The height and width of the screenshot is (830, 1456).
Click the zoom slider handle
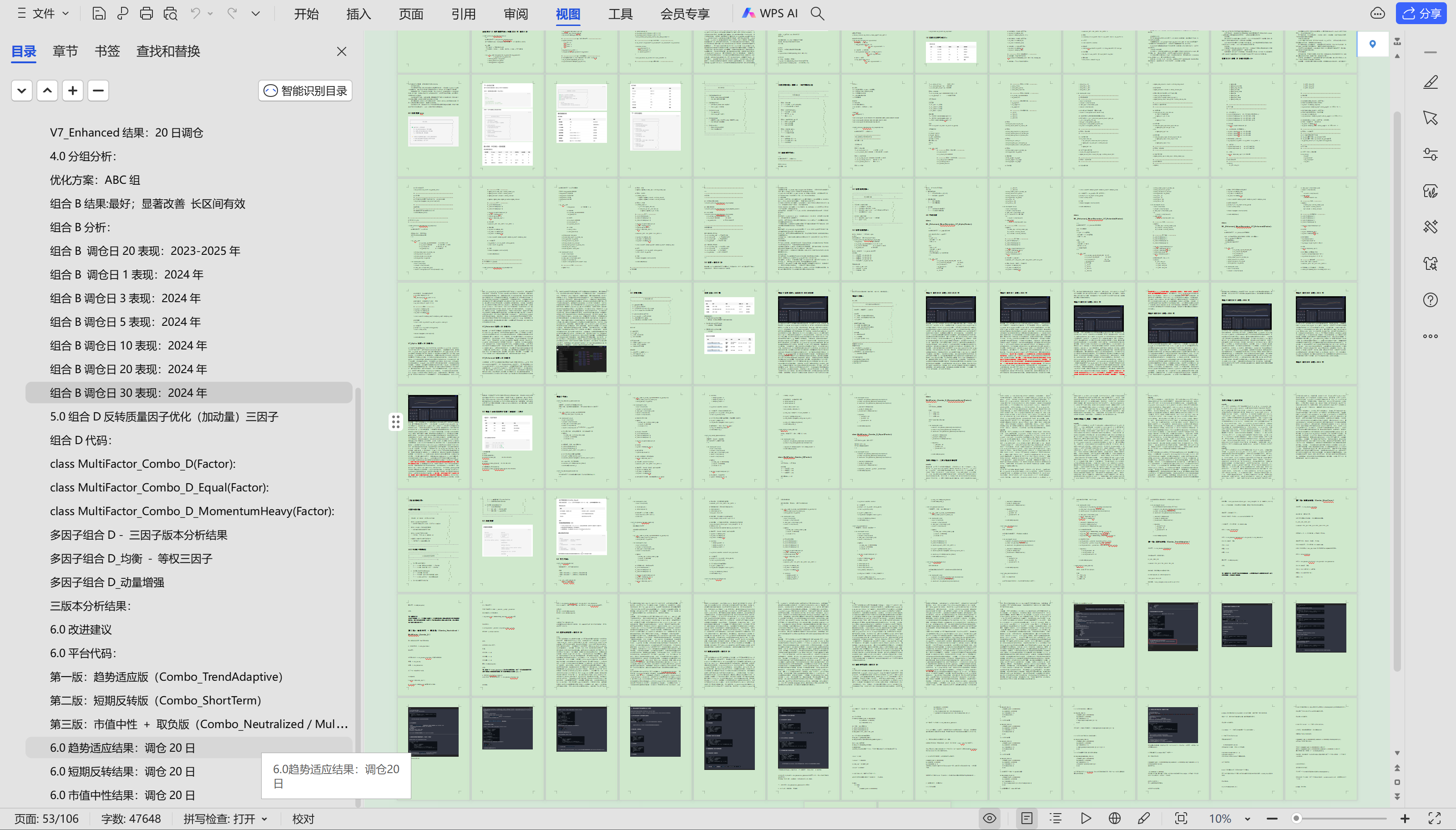1296,819
